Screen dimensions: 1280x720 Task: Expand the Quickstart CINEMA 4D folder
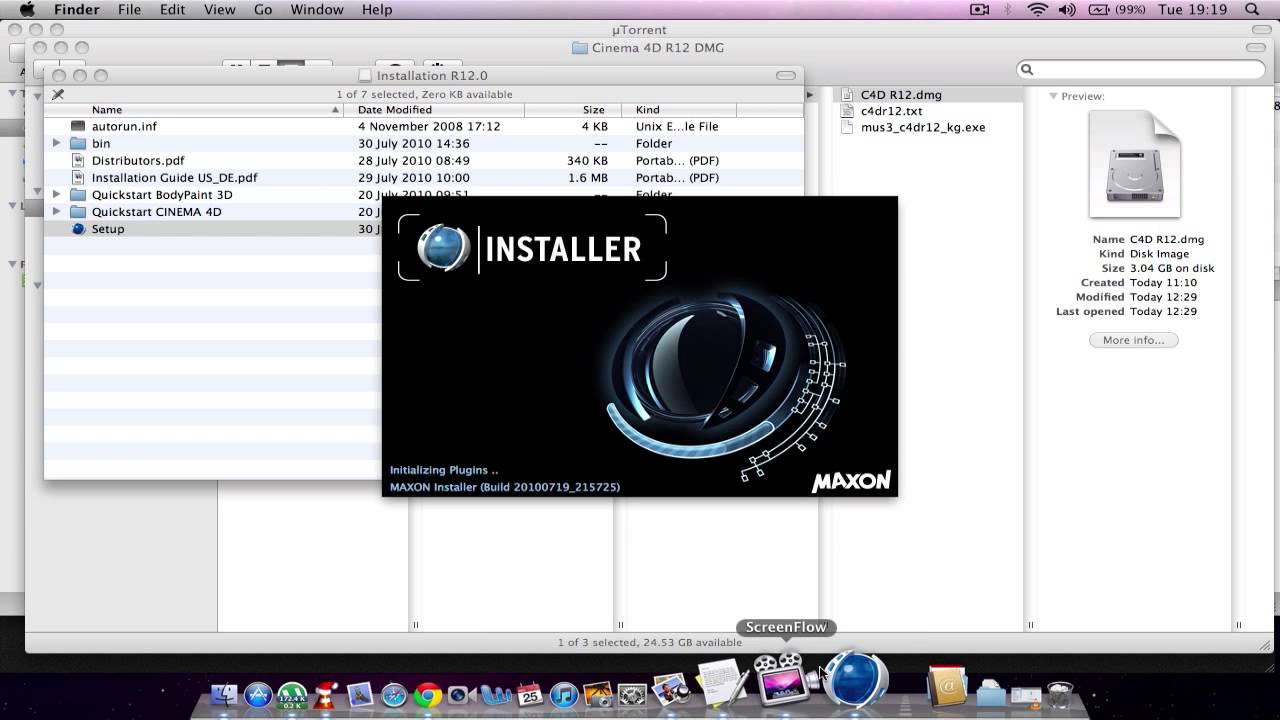click(x=57, y=211)
